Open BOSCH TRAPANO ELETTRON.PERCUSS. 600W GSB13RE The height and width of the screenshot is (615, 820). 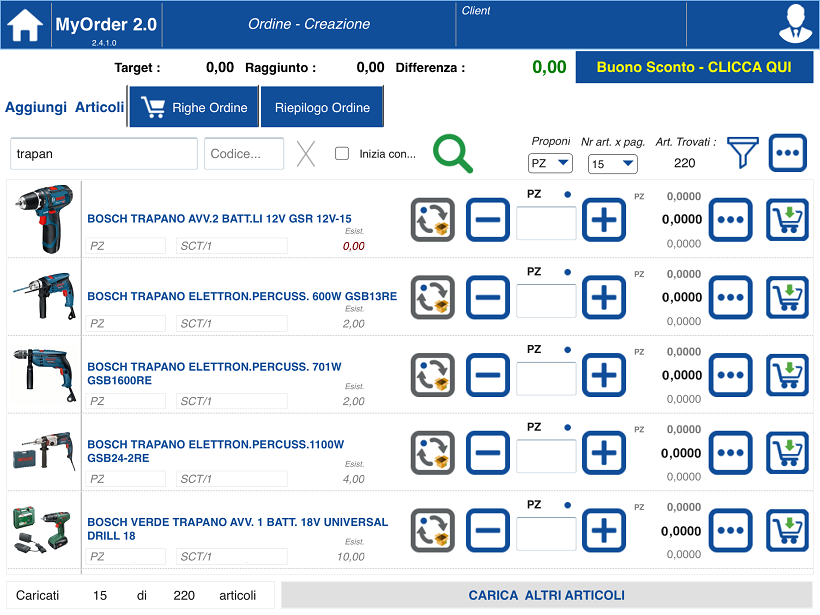242,296
